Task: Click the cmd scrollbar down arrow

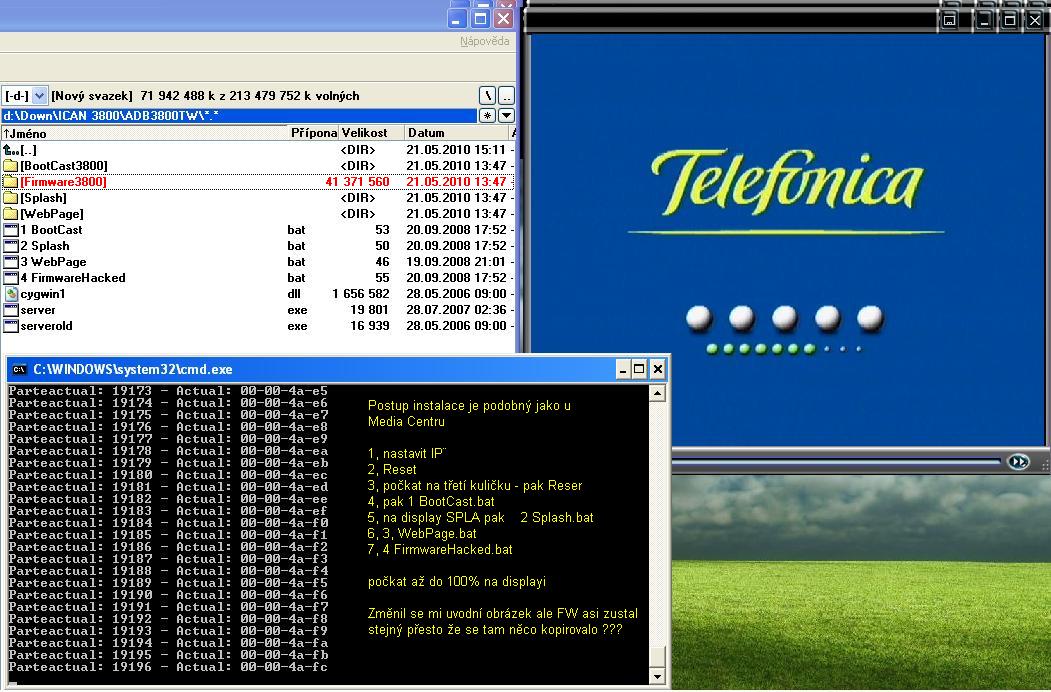Action: pyautogui.click(x=658, y=677)
